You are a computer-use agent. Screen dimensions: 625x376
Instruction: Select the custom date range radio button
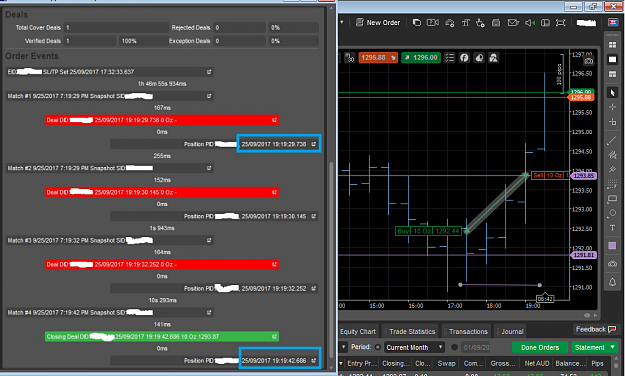[454, 347]
